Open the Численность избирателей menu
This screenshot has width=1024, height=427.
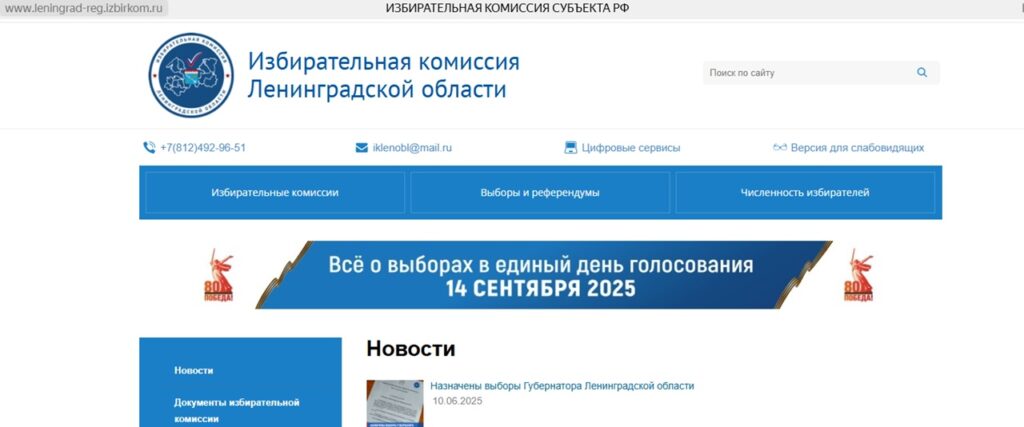805,193
